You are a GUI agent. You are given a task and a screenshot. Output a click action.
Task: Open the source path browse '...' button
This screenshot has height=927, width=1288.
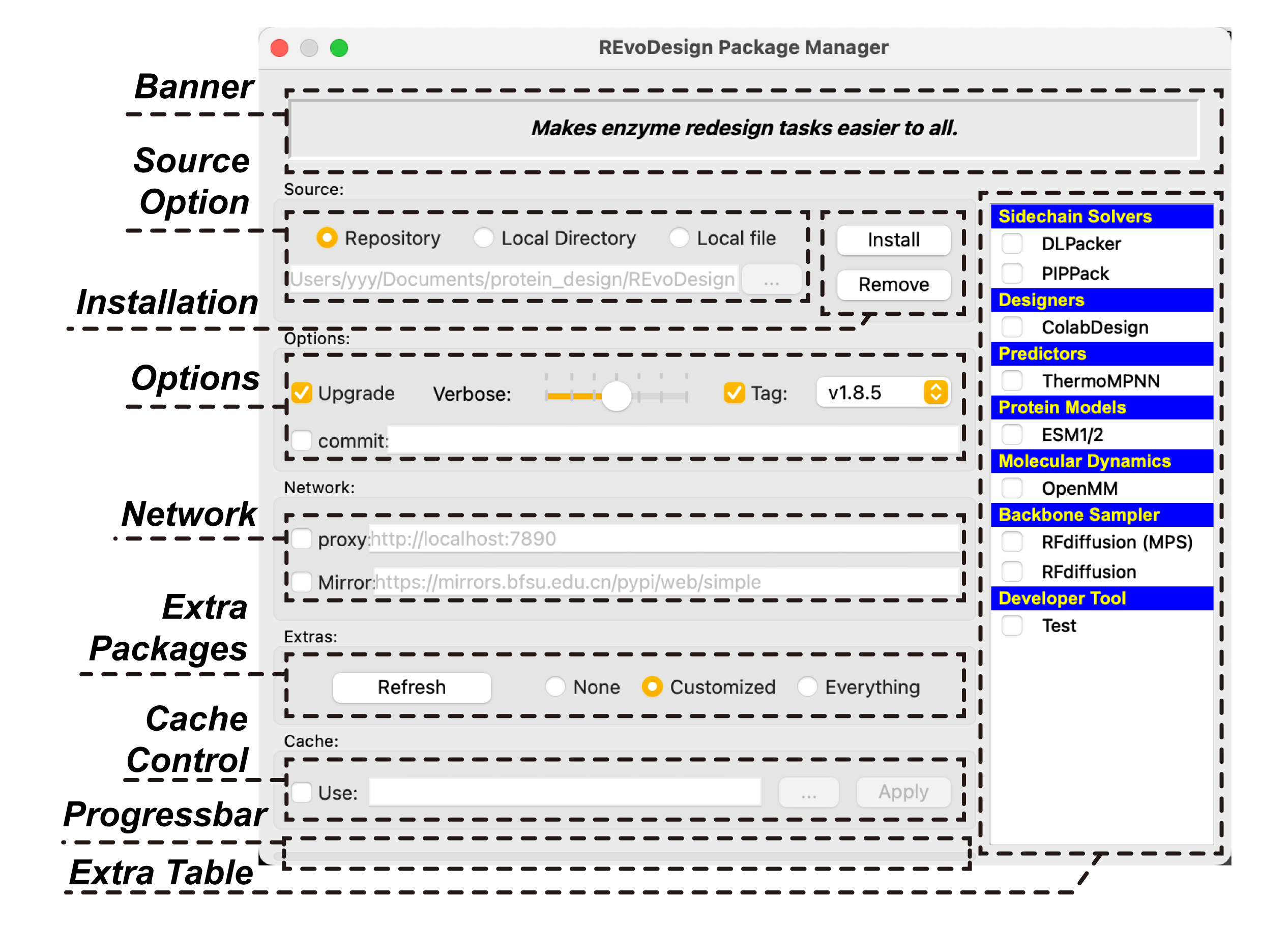771,279
